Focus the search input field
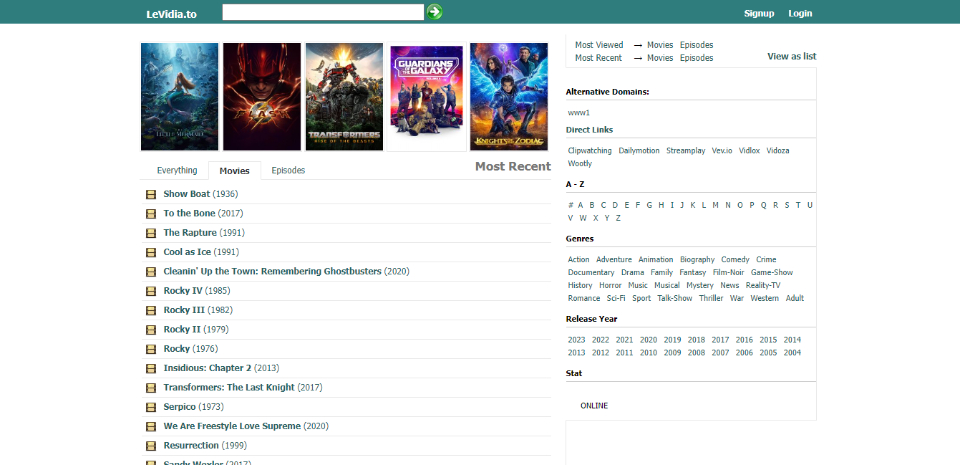 [323, 12]
